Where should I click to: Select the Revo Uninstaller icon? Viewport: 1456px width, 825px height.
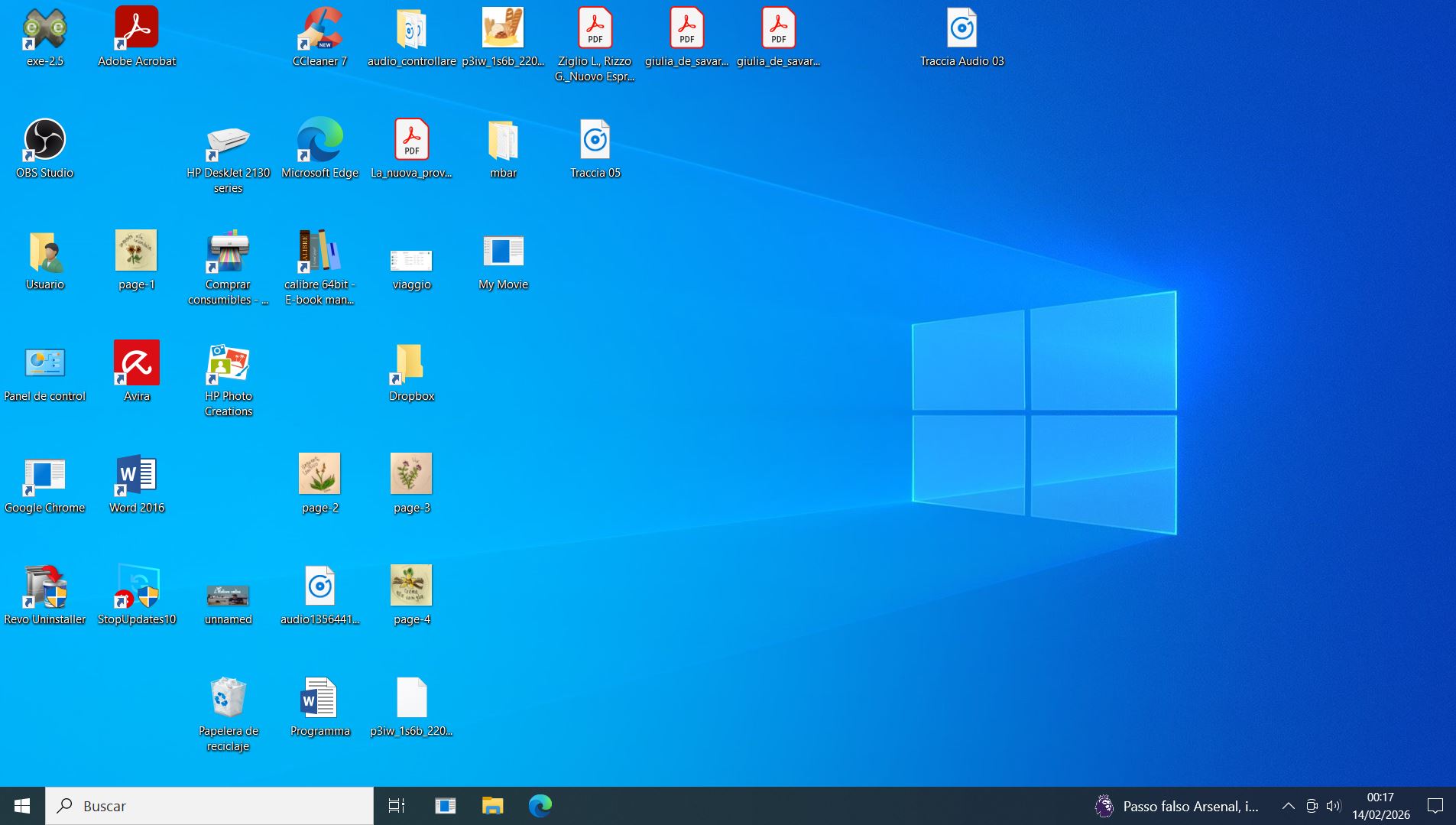click(x=44, y=586)
